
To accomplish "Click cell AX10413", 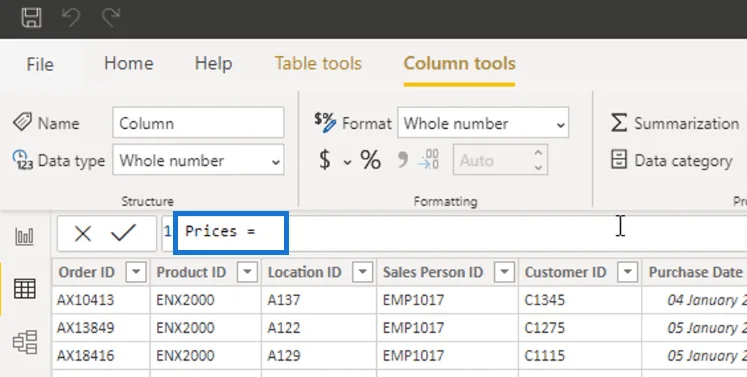I will [x=85, y=300].
